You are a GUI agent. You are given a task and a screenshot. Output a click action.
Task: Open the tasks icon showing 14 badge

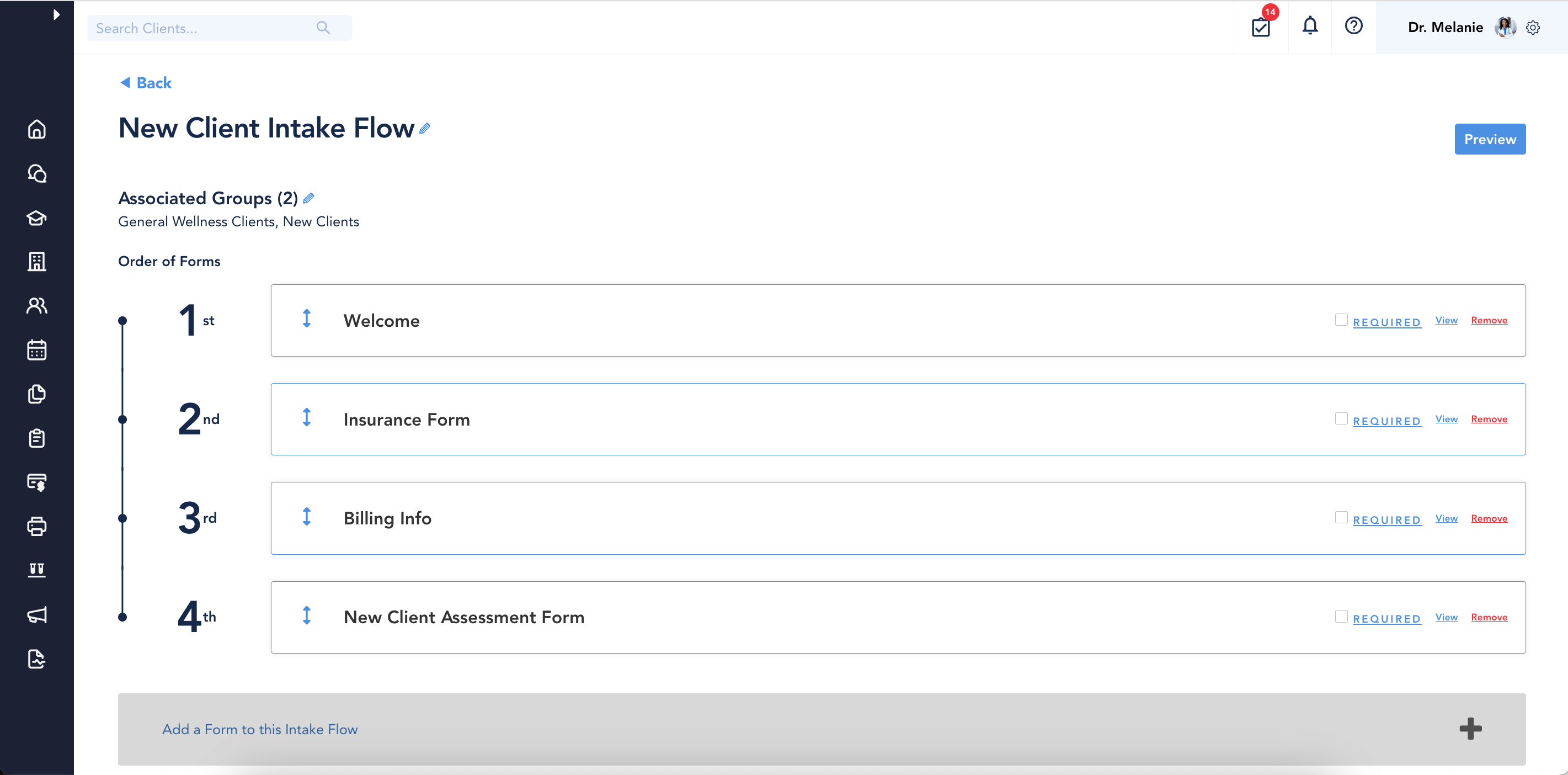1261,27
